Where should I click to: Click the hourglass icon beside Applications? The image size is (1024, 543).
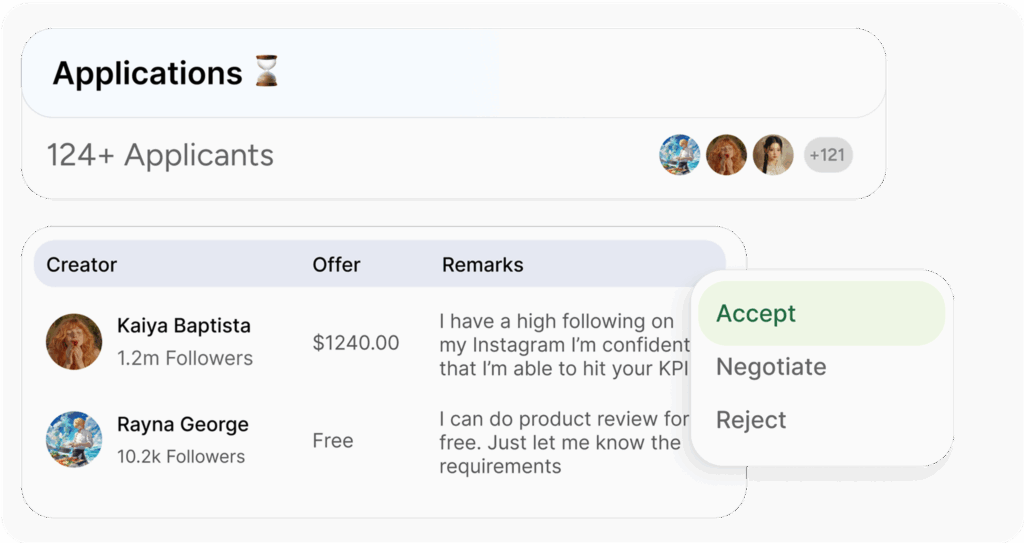(x=266, y=71)
